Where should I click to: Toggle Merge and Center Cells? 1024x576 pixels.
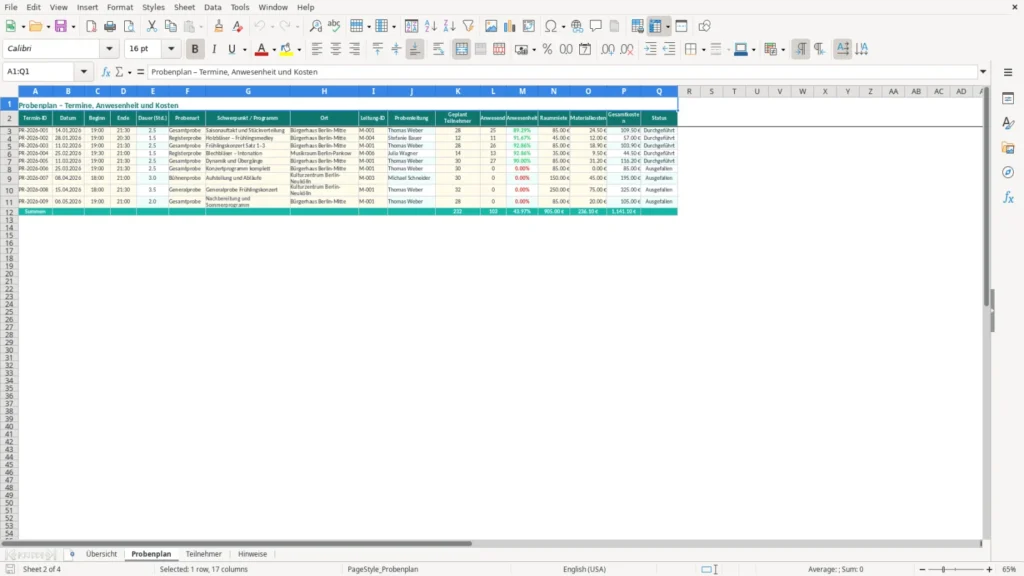click(x=461, y=49)
